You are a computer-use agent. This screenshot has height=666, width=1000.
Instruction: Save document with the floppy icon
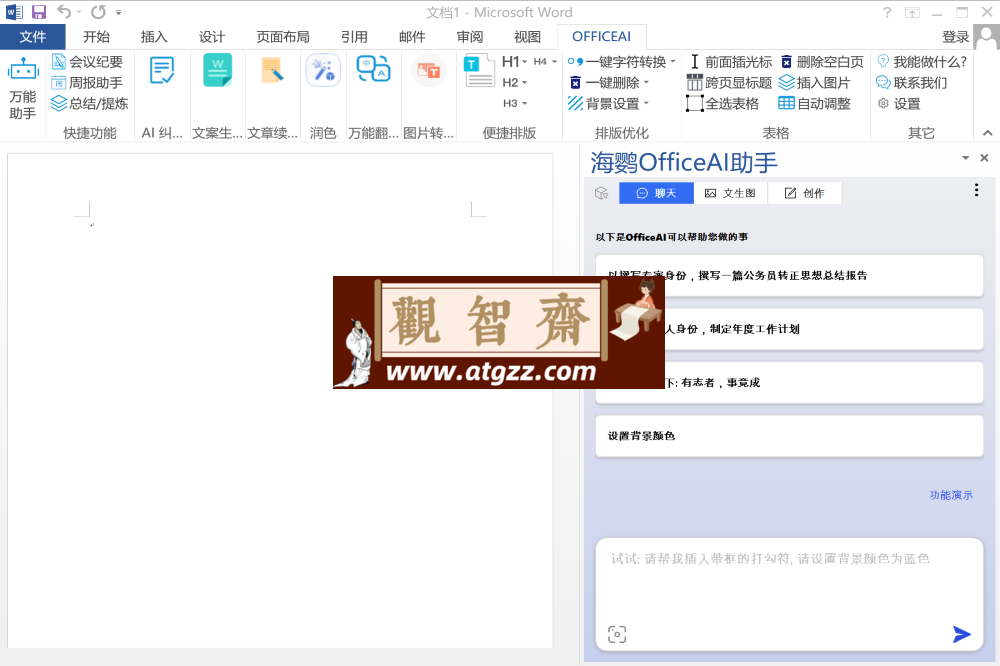pyautogui.click(x=39, y=12)
